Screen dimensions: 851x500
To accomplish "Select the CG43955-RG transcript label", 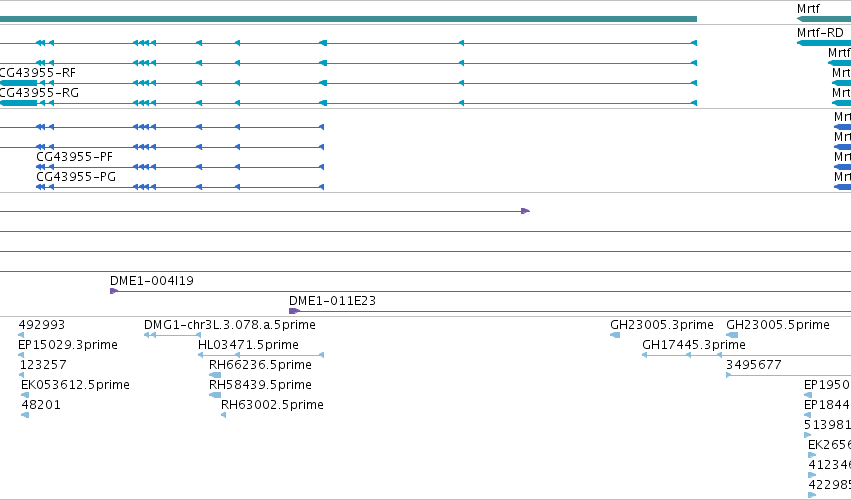I will click(x=39, y=93).
